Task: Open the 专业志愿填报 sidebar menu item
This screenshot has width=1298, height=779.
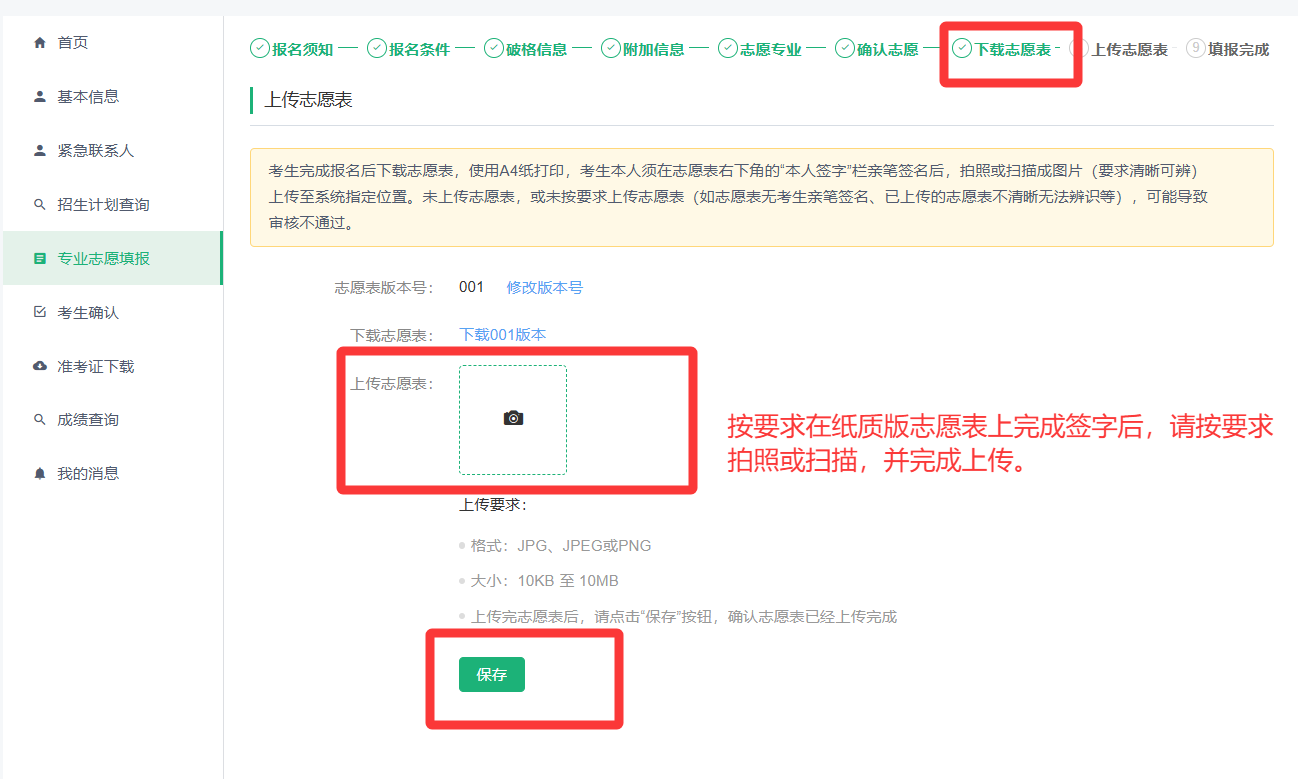Action: (103, 259)
